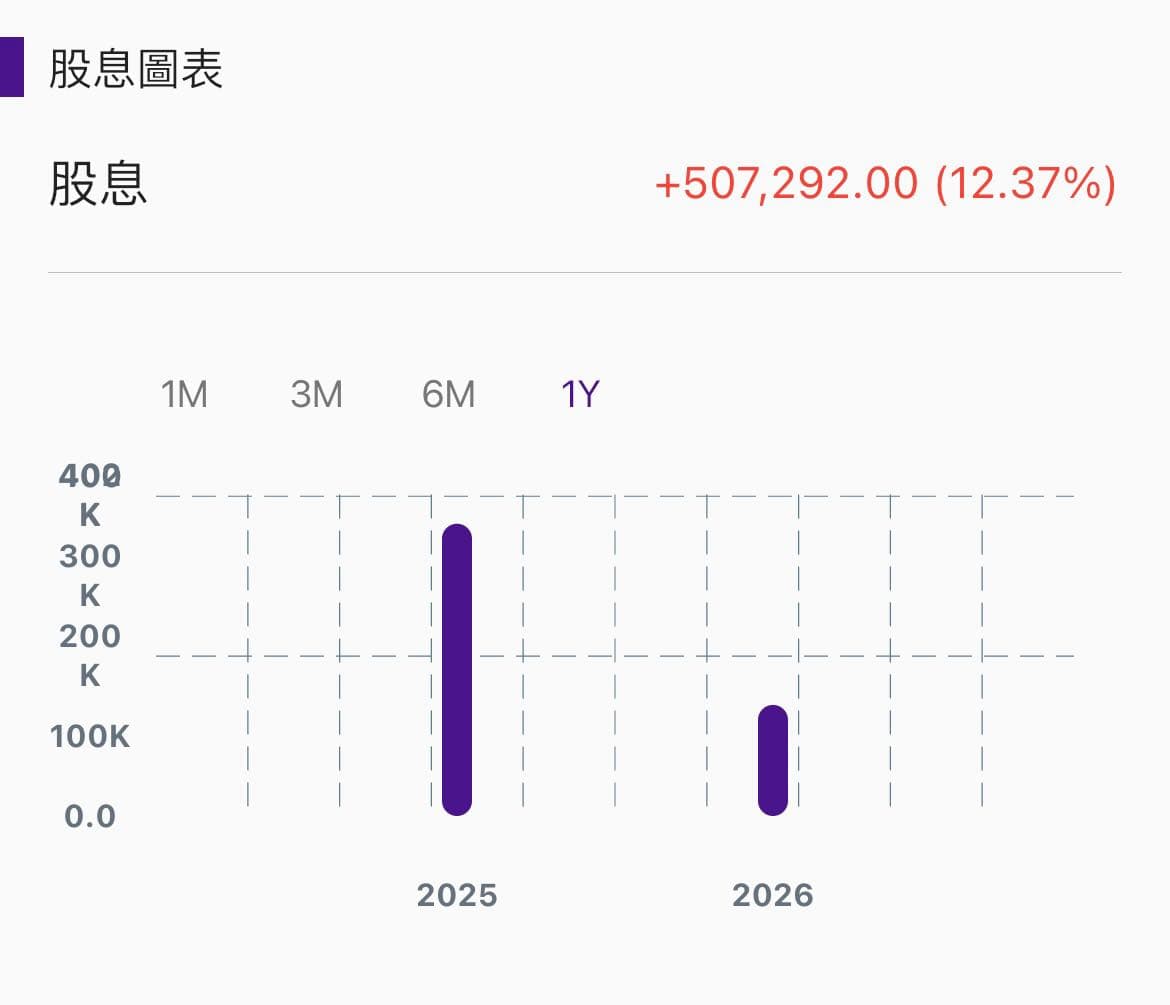The height and width of the screenshot is (1005, 1170).
Task: Select the 3M time range tab
Action: 316,394
